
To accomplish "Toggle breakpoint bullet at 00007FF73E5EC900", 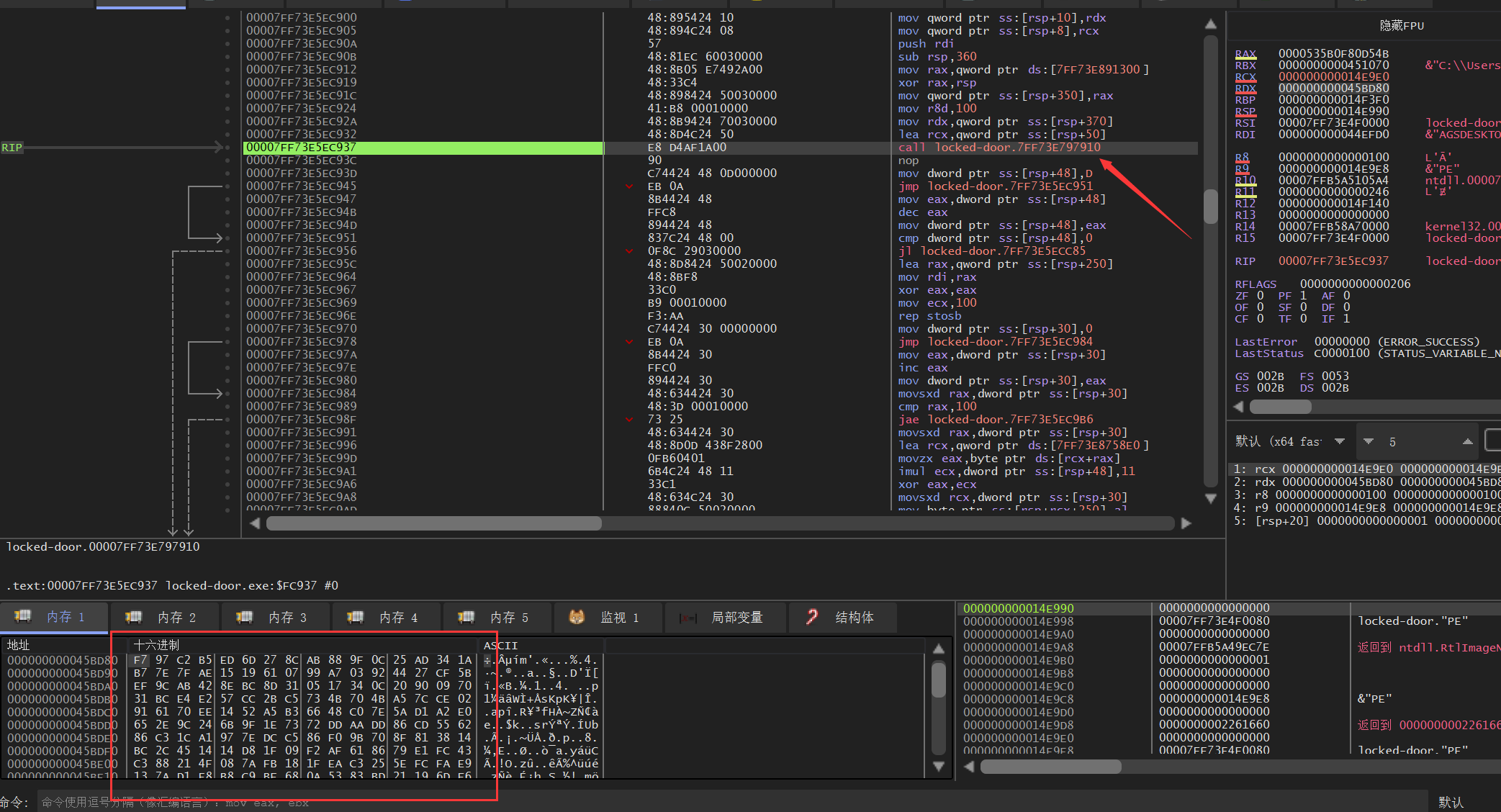I will tap(227, 18).
